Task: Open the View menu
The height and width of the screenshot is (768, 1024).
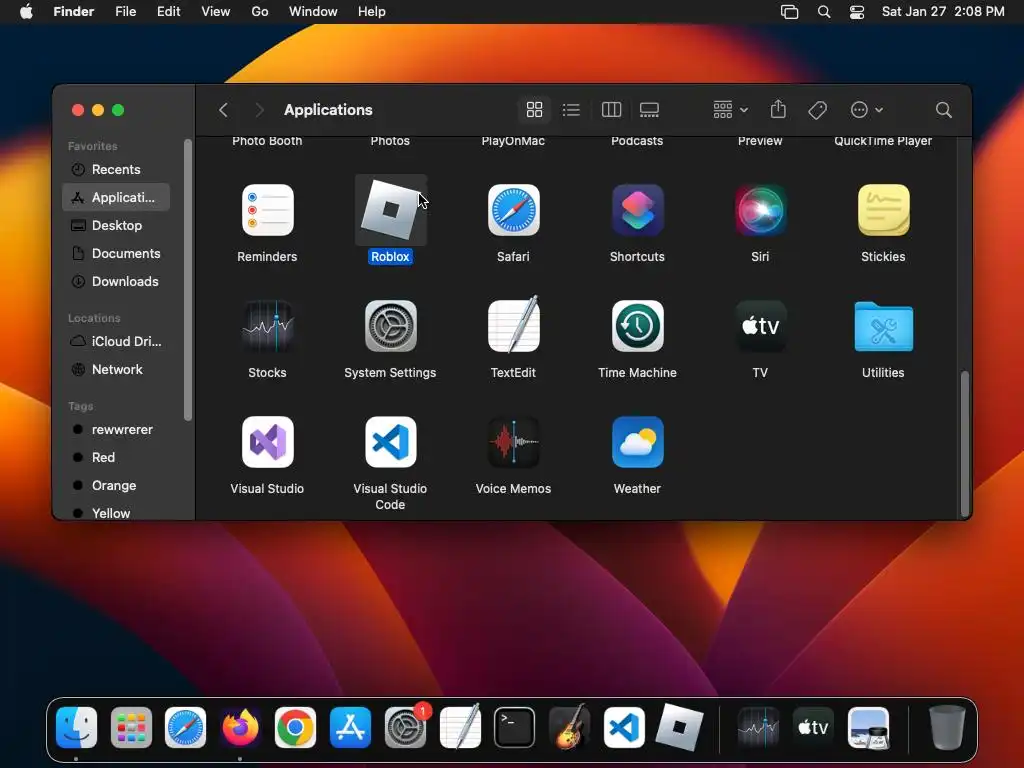Action: pyautogui.click(x=216, y=12)
